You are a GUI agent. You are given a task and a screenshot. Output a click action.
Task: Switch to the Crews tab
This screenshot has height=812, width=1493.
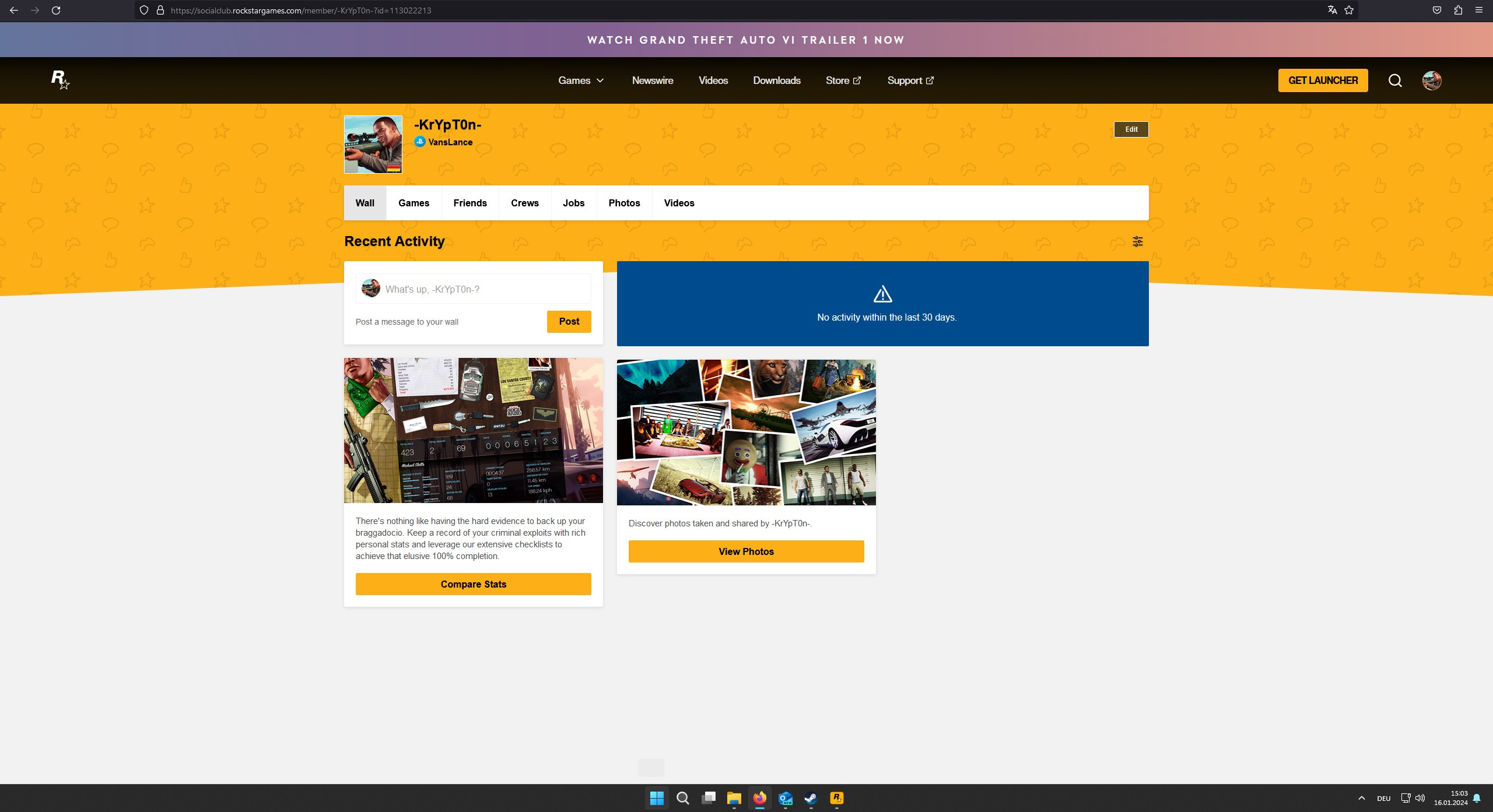pos(524,203)
